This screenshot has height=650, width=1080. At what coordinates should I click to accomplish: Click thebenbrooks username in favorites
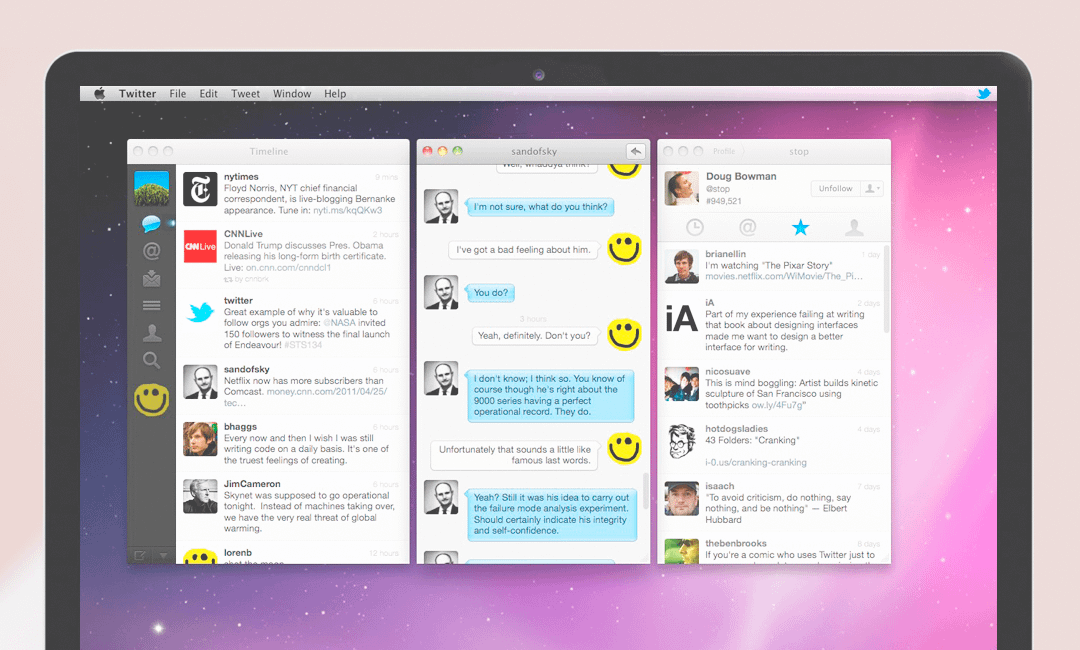[736, 543]
